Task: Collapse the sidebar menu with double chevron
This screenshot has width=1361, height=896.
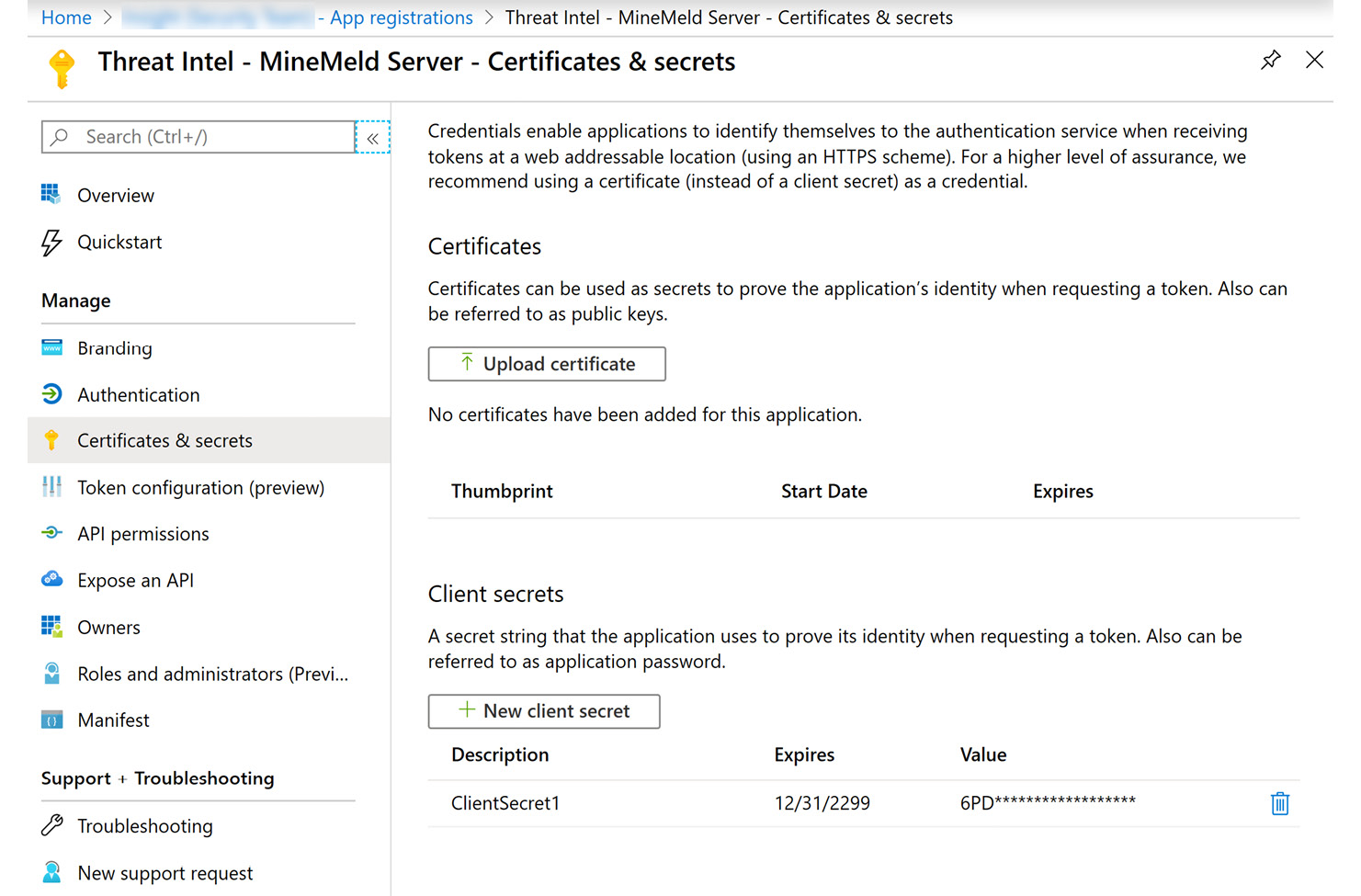Action: 372,138
